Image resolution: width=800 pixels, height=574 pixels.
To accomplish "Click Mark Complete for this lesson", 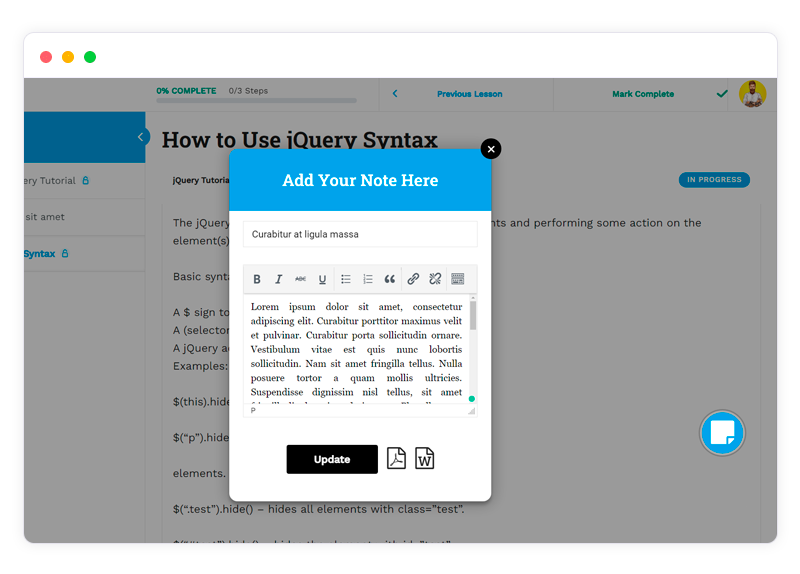I will tap(643, 94).
